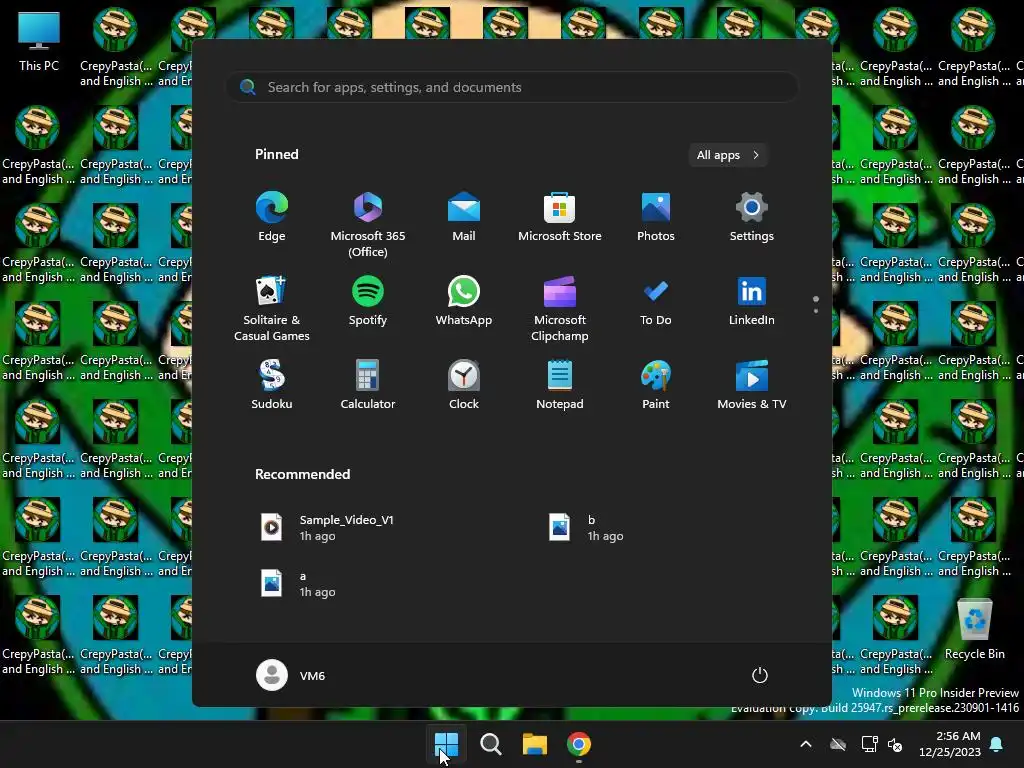The width and height of the screenshot is (1024, 768).
Task: Expand the All apps list
Action: [728, 155]
